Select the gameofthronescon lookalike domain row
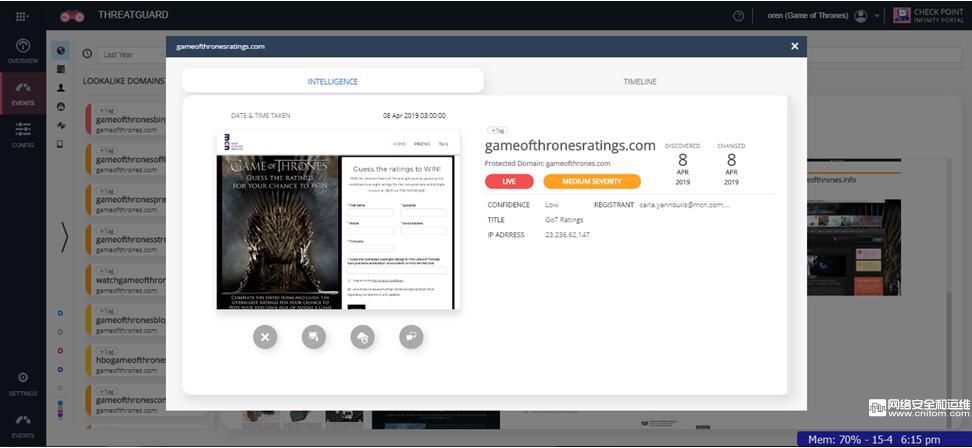972x448 pixels. pyautogui.click(x=126, y=401)
